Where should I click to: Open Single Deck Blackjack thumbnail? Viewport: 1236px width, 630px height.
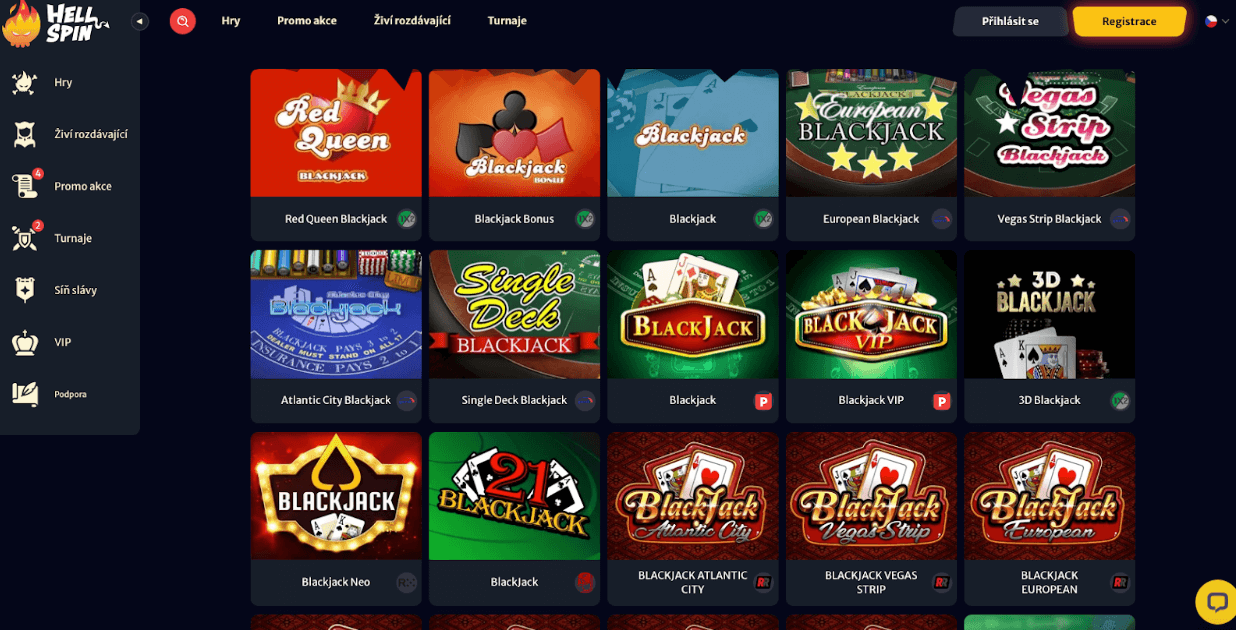pos(514,314)
